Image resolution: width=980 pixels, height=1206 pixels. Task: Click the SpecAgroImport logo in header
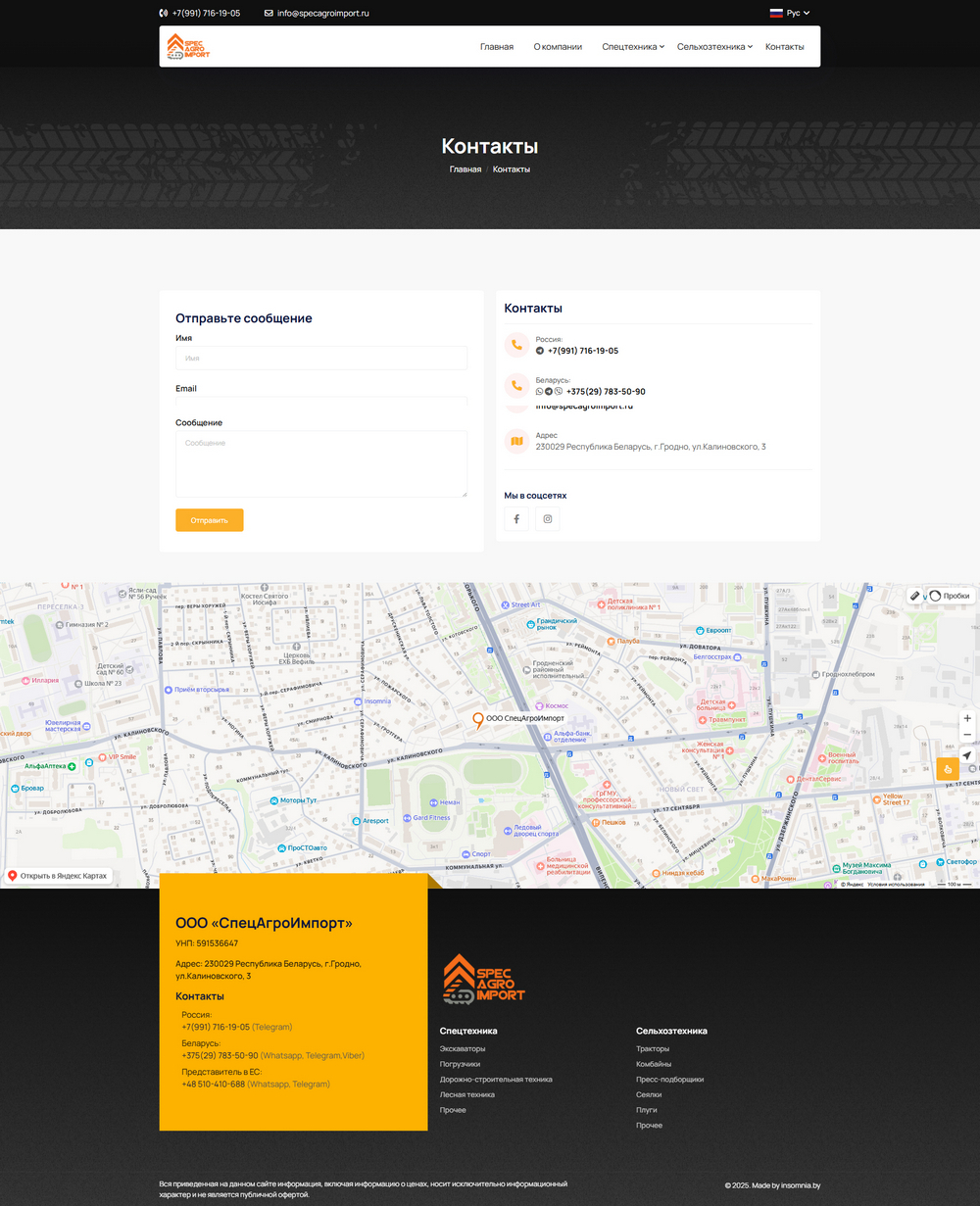188,46
